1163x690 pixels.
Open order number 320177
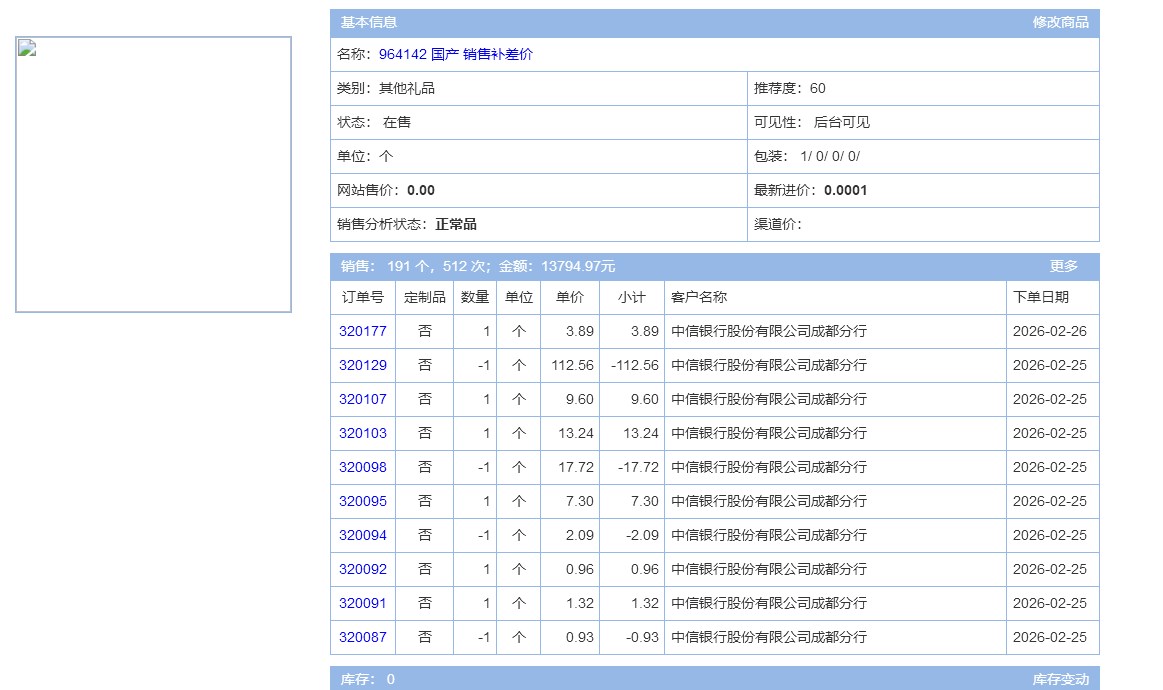[362, 331]
